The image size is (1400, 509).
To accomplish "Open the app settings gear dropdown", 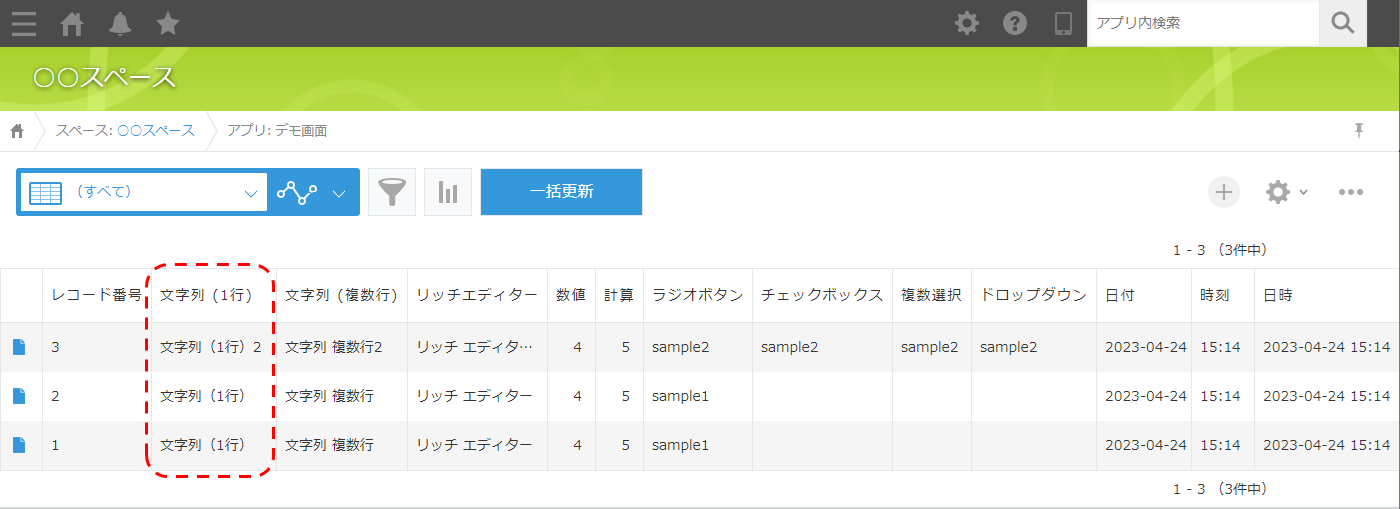I will point(1286,192).
